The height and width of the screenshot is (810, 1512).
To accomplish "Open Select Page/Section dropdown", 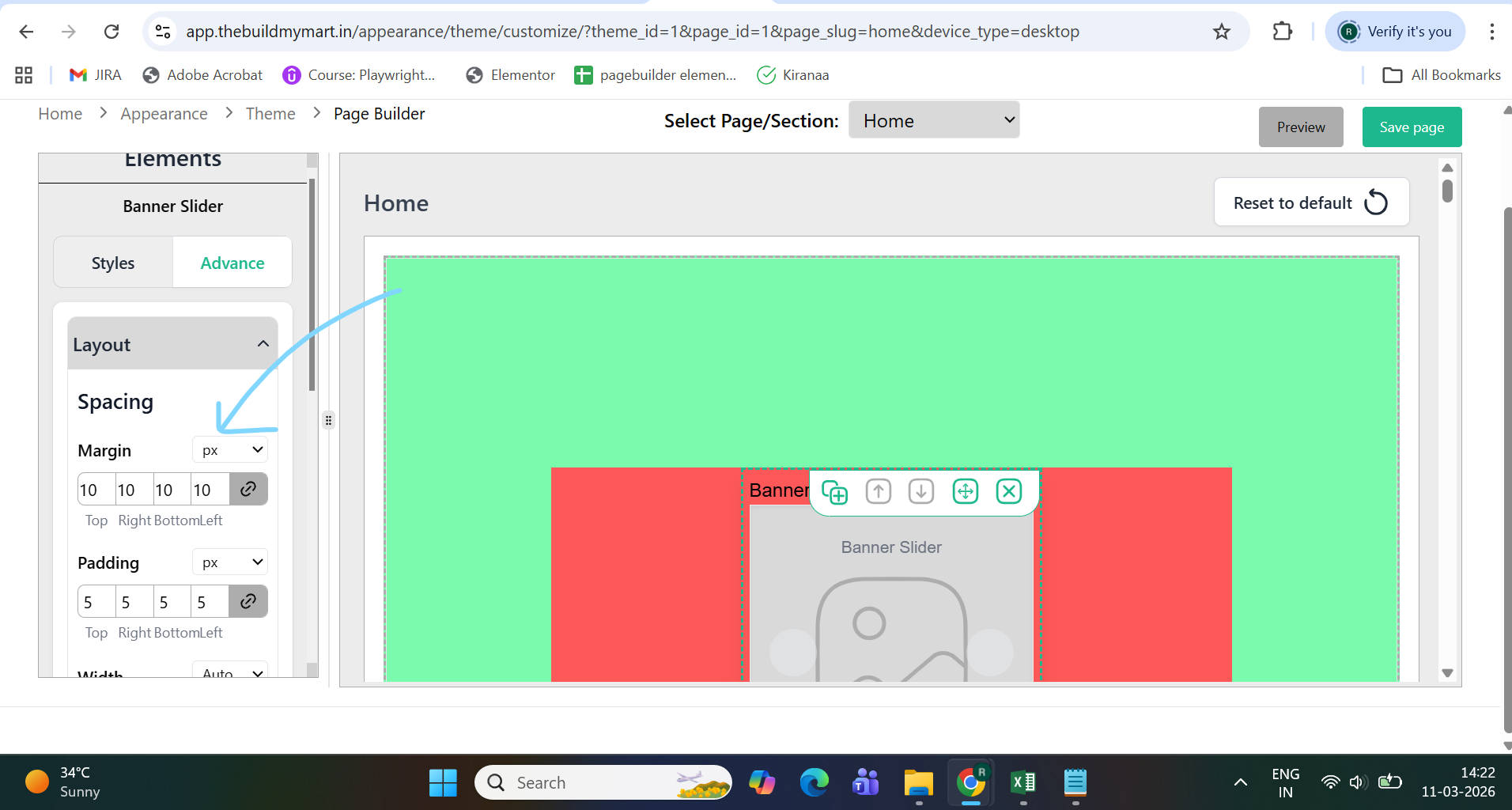I will (934, 120).
